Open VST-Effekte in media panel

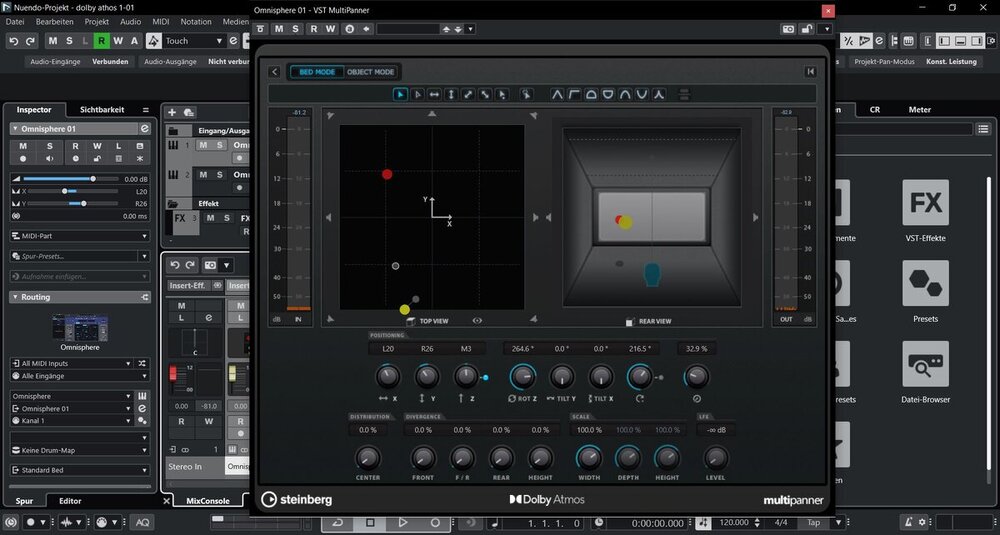(x=925, y=210)
